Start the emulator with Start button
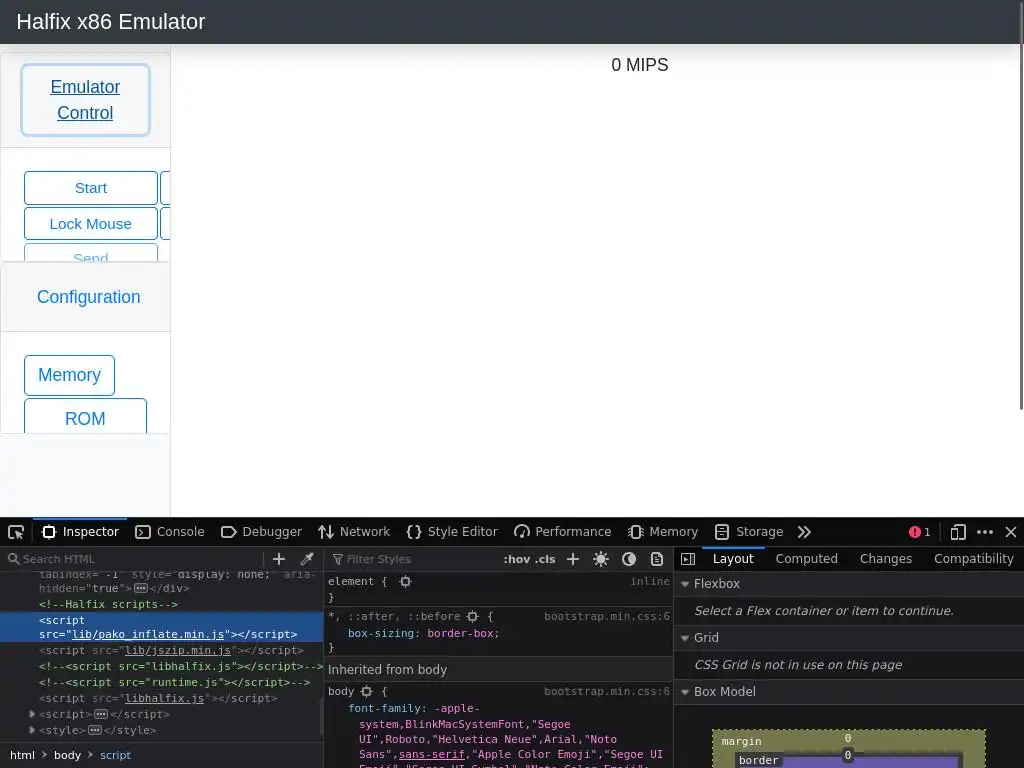Image resolution: width=1024 pixels, height=768 pixels. pyautogui.click(x=91, y=188)
